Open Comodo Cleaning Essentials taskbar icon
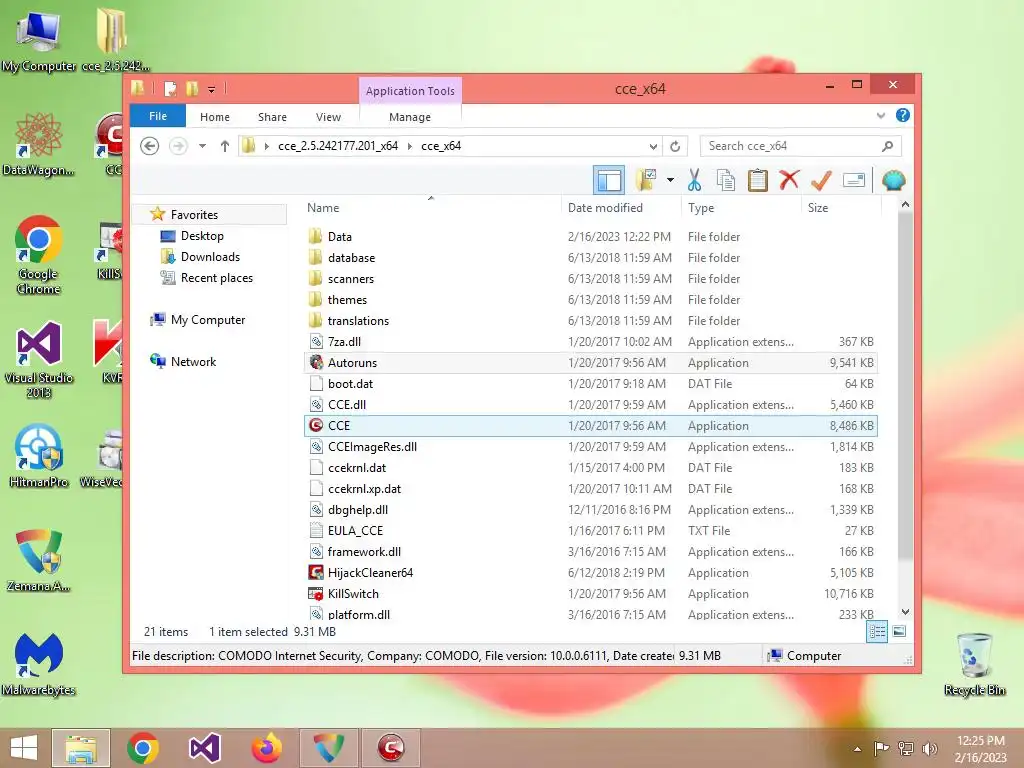The width and height of the screenshot is (1024, 768). (391, 748)
